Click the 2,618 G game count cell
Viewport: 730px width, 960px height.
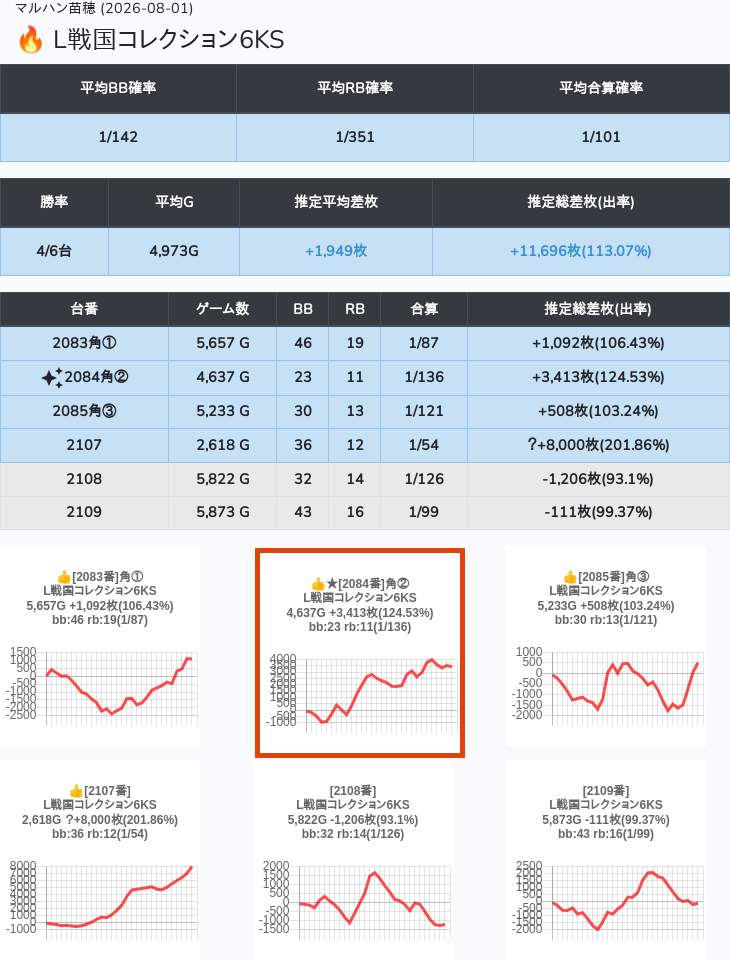223,445
